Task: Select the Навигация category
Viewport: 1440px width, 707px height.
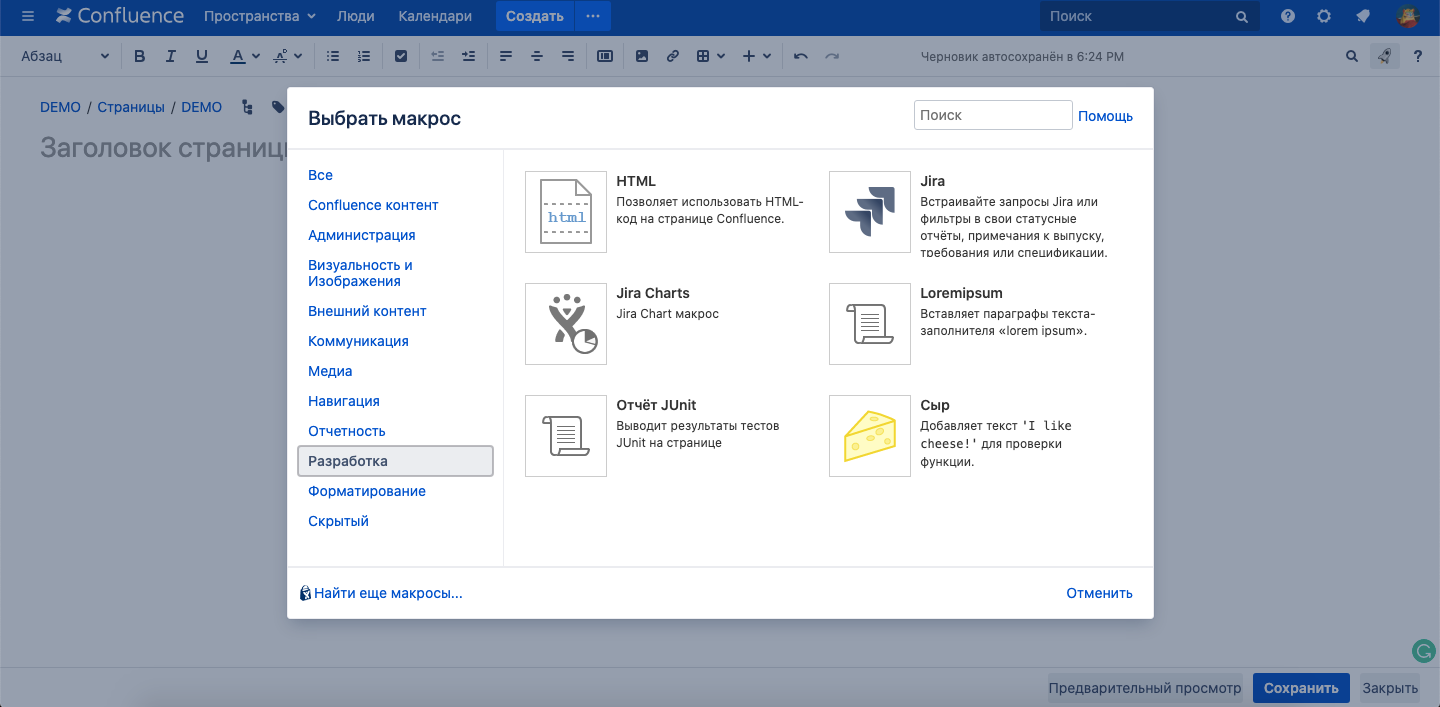Action: [x=344, y=401]
